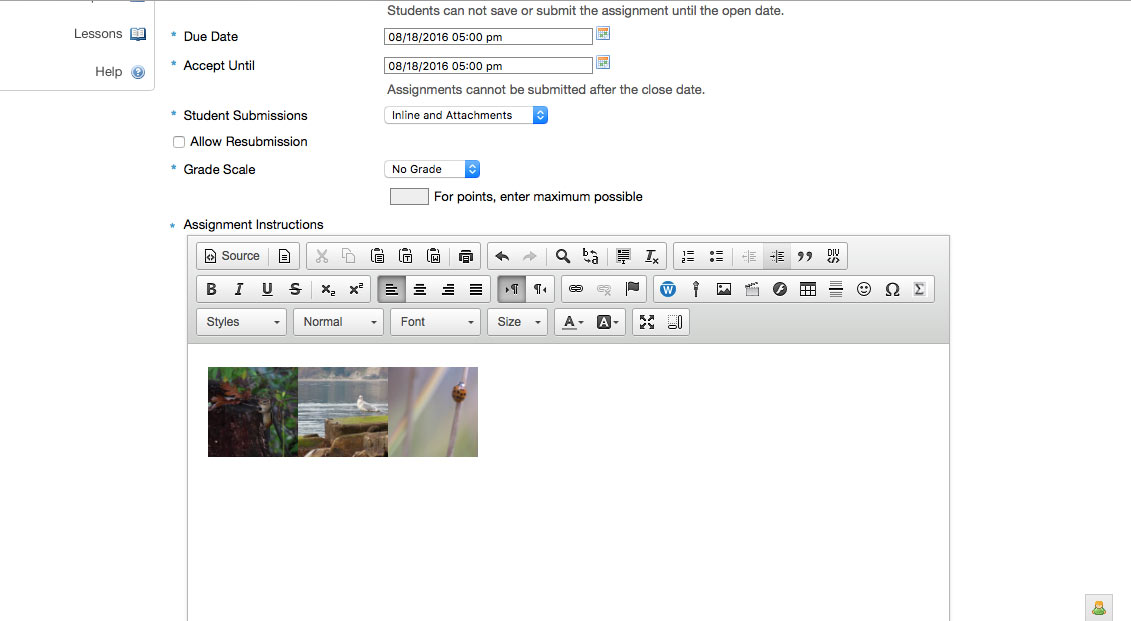Insert a Smiley emoticon
Screen dimensions: 1131x621
pos(864,289)
